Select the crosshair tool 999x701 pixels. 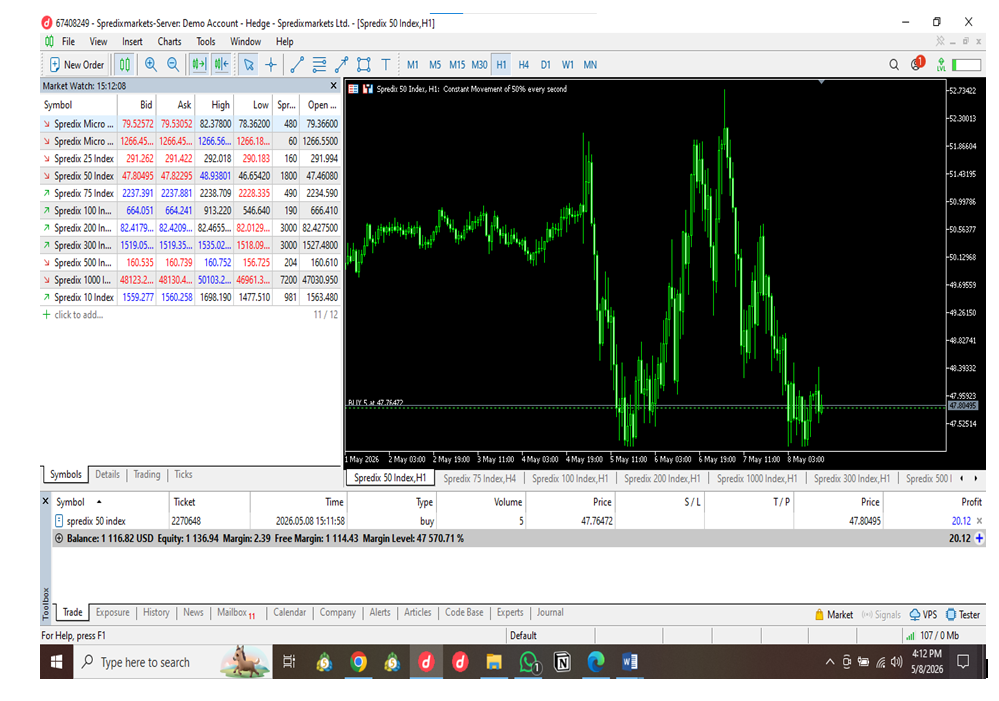tap(271, 64)
